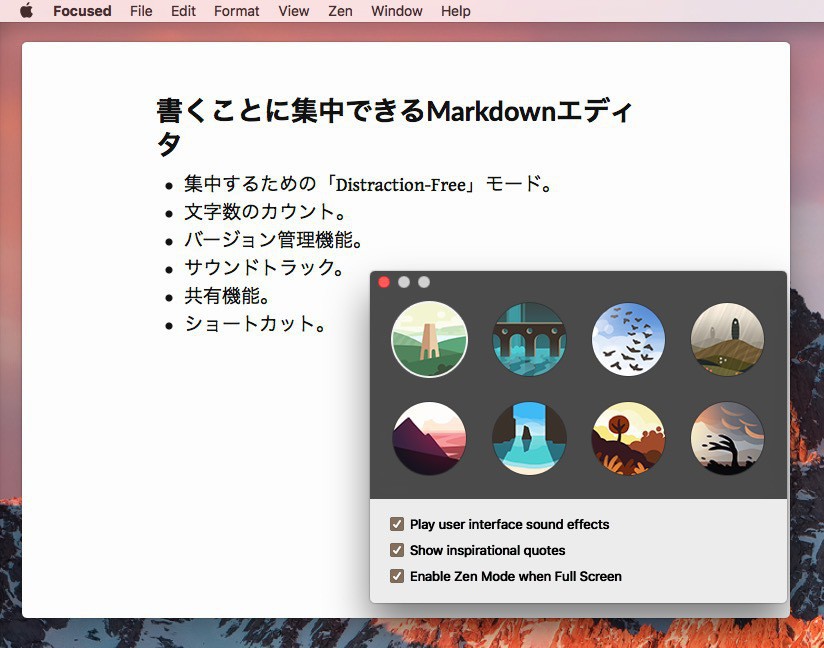Close the soundtrack preferences panel
This screenshot has width=824, height=648.
click(384, 282)
